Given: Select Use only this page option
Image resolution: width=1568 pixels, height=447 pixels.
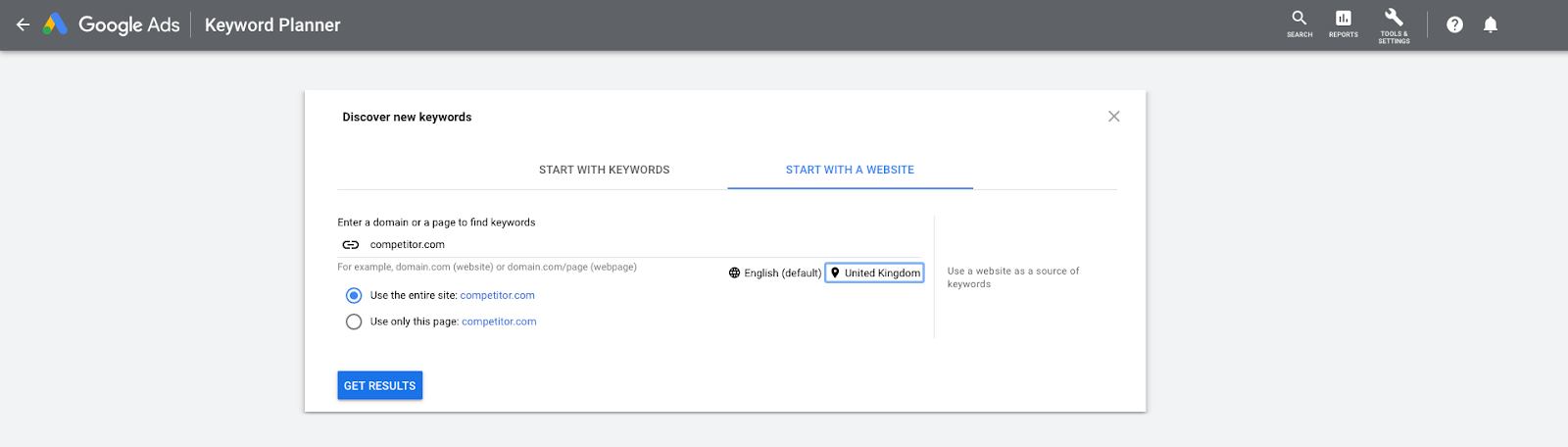Looking at the screenshot, I should [x=354, y=322].
